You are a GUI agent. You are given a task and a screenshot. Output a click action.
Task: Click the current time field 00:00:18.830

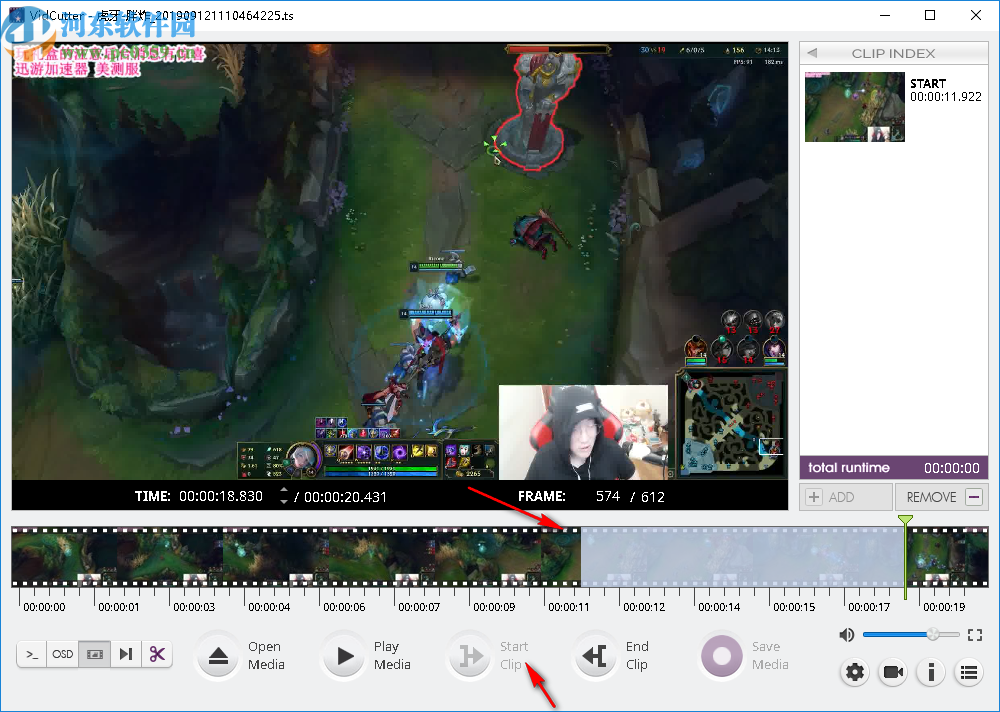(x=221, y=496)
